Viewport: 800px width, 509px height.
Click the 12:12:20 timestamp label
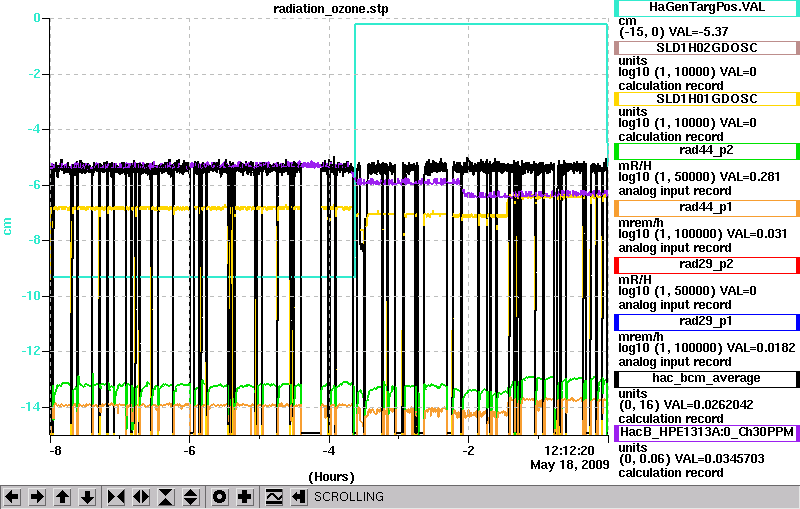click(x=569, y=451)
